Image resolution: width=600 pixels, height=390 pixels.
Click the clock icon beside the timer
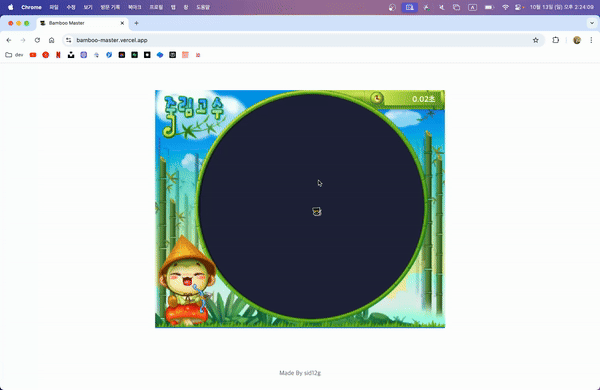(x=377, y=98)
